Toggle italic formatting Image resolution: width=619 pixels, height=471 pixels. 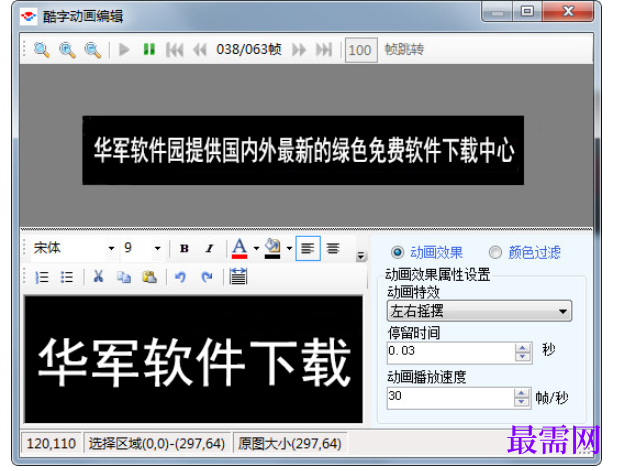click(x=209, y=248)
